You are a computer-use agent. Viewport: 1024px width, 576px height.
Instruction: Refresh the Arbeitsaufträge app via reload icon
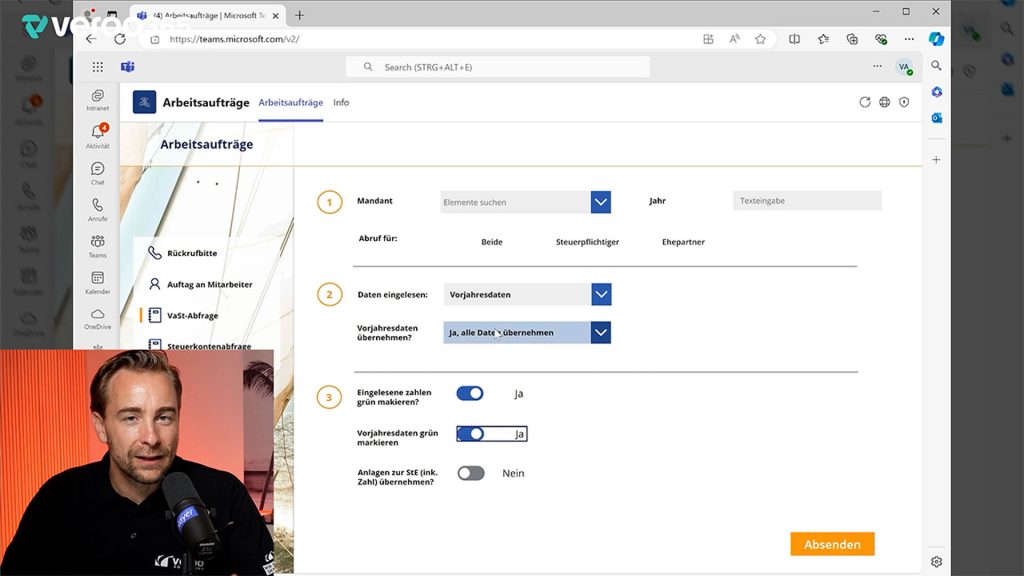click(865, 101)
